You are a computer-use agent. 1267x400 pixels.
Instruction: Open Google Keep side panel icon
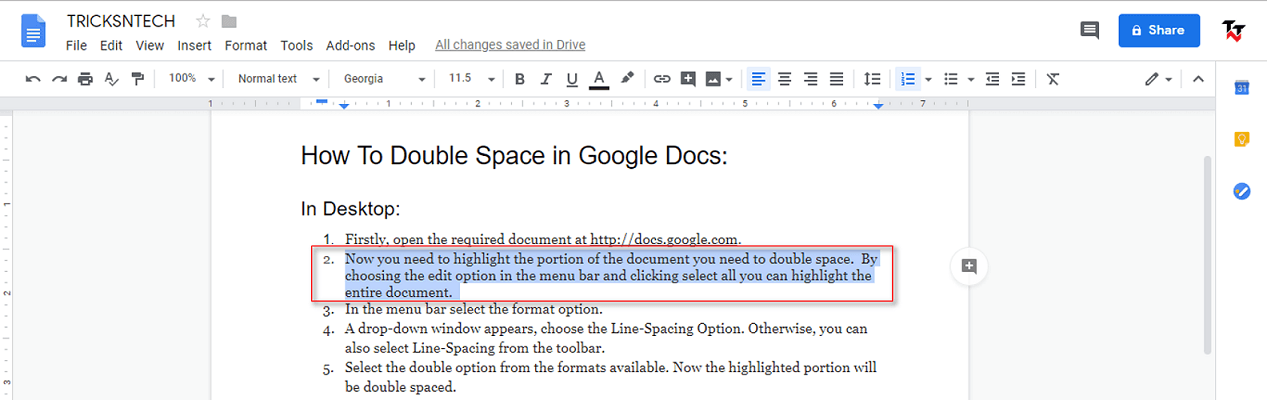click(1241, 139)
